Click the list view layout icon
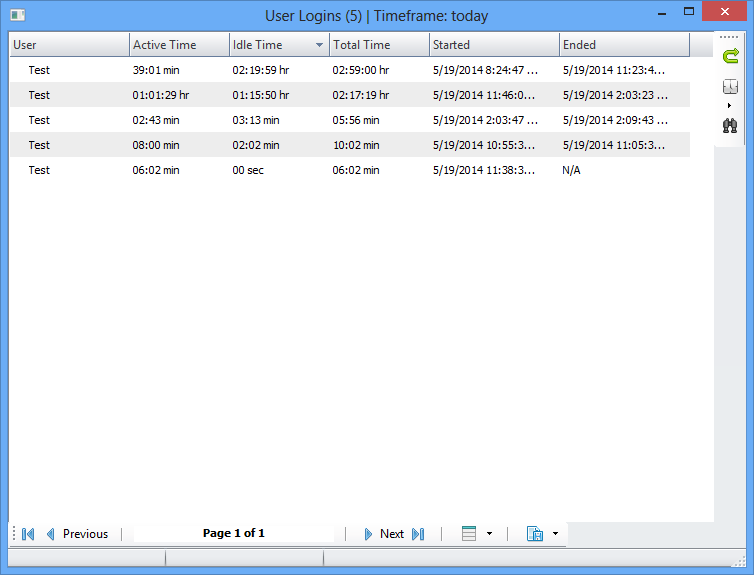The height and width of the screenshot is (575, 754). (469, 534)
